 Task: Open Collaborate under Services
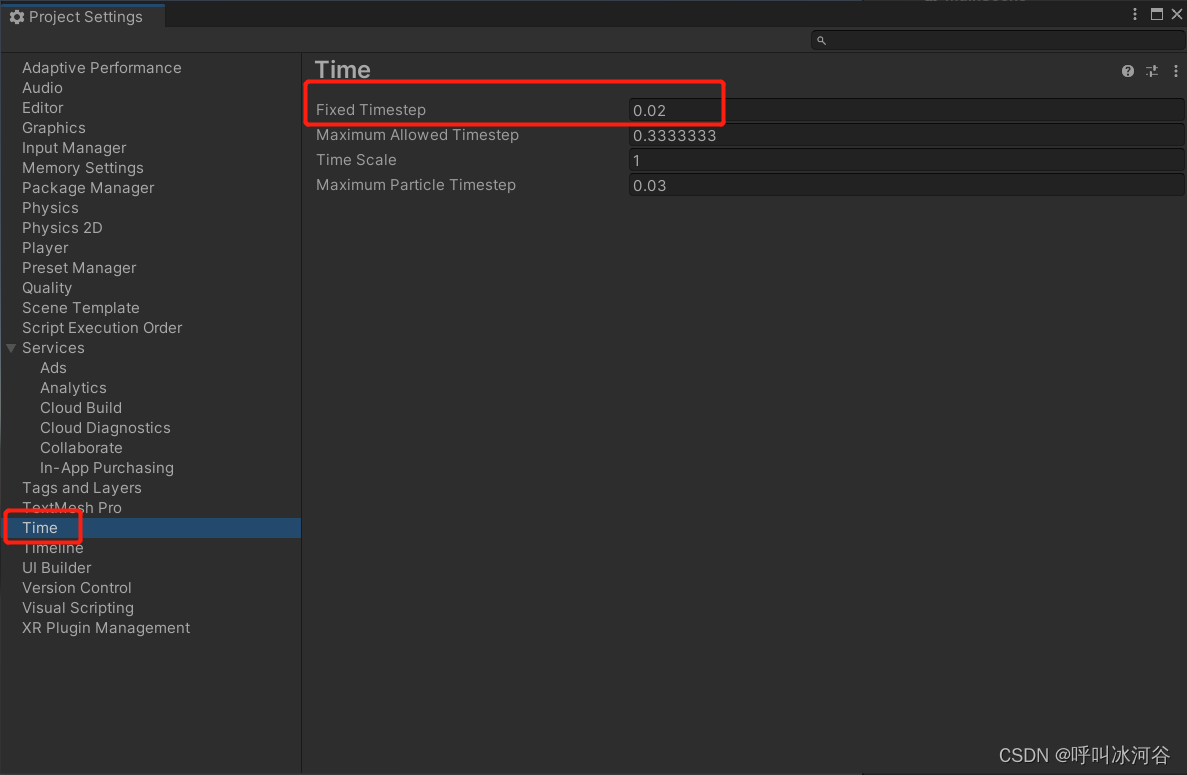tap(81, 448)
